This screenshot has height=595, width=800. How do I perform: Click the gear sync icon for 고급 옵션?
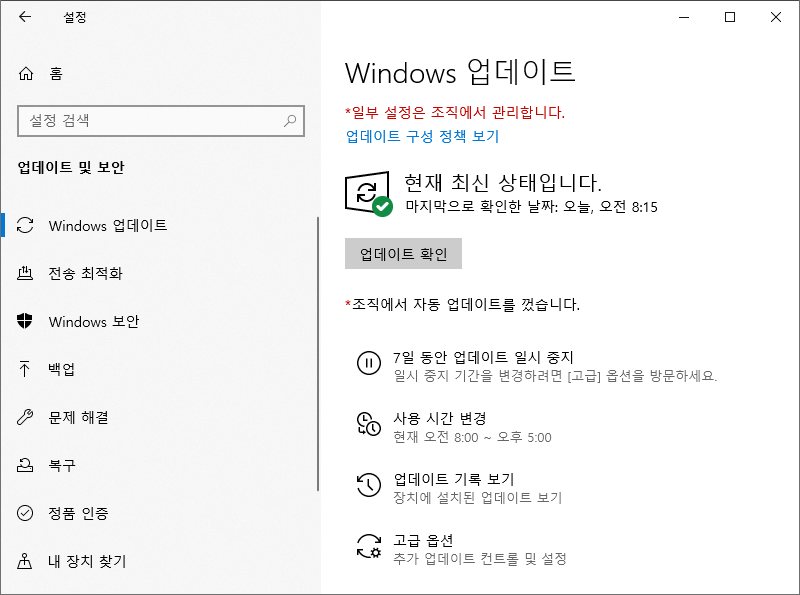click(368, 546)
